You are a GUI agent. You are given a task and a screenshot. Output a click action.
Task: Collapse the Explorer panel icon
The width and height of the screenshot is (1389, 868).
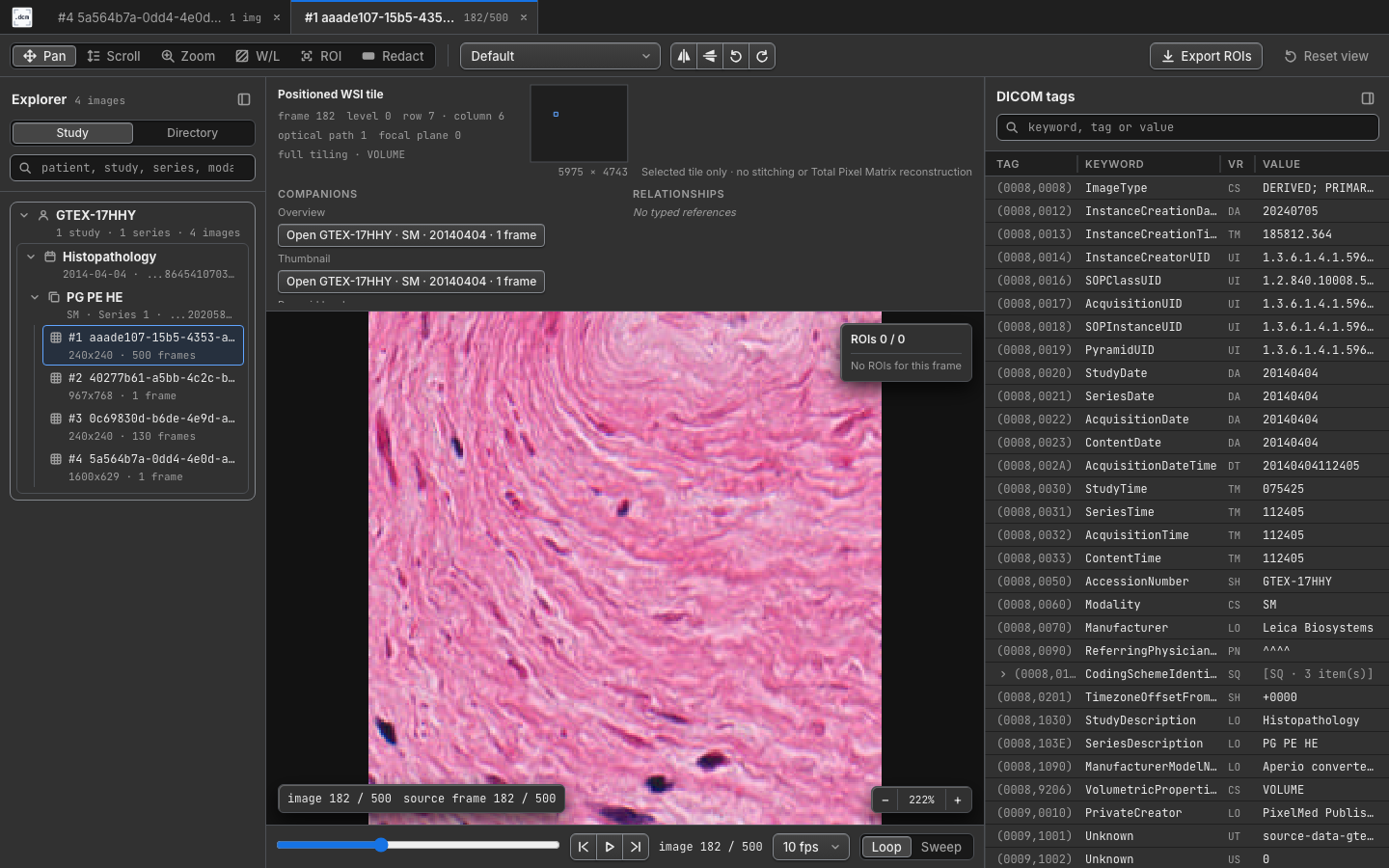point(244,99)
